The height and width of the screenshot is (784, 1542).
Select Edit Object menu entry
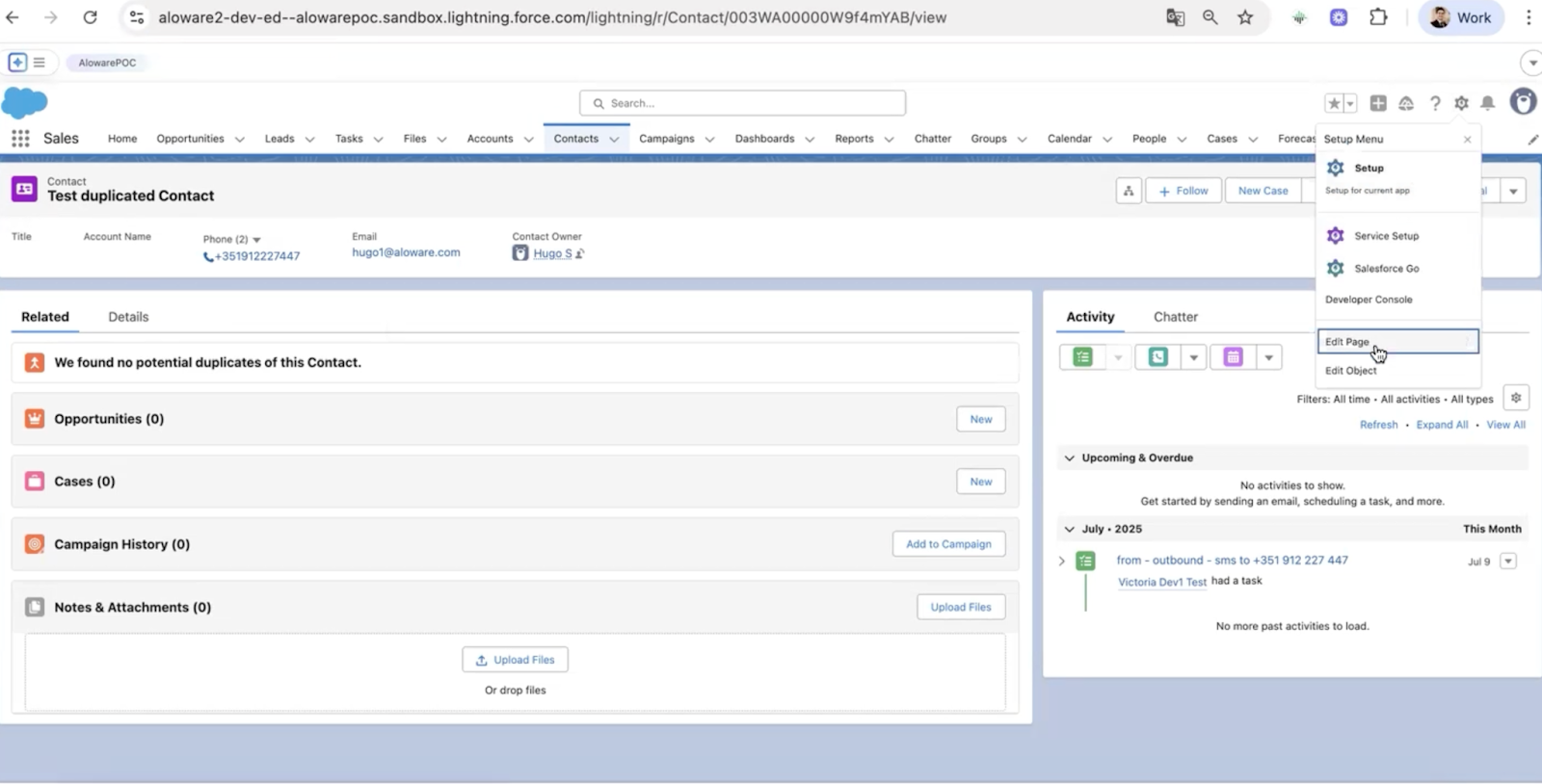(x=1397, y=371)
